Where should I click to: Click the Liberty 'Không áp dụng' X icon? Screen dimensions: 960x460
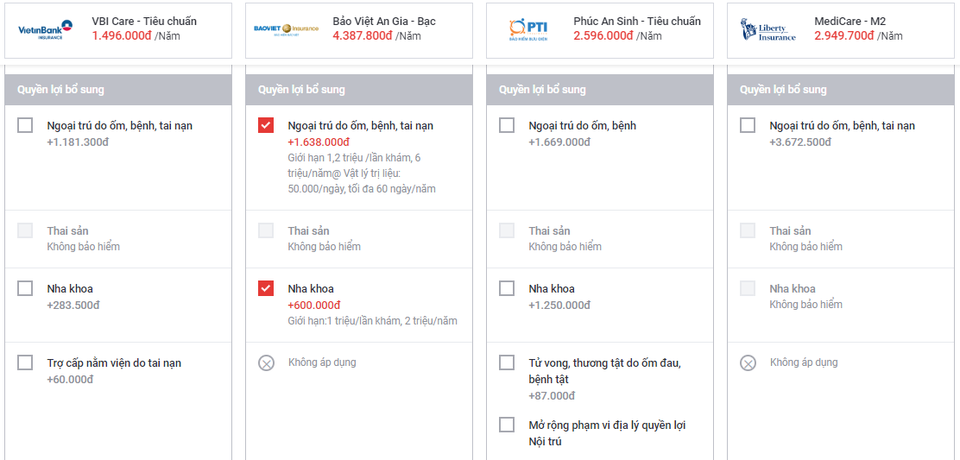748,363
